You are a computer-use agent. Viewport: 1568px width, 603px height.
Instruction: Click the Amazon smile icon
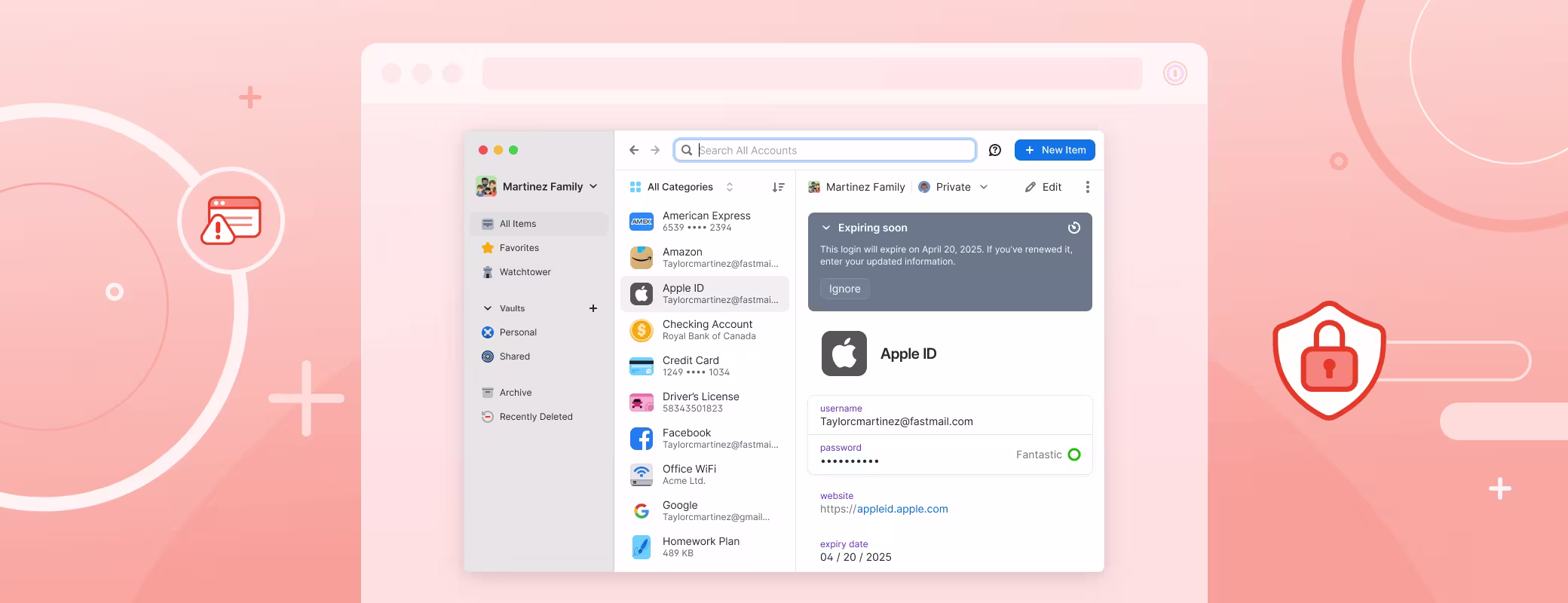(x=642, y=258)
